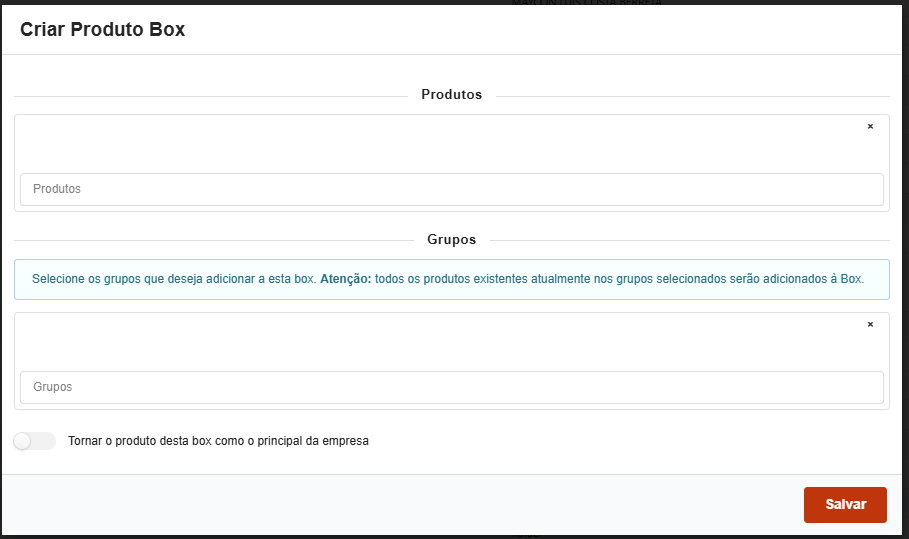Click the partially hidden text above the modal
The width and height of the screenshot is (909, 539).
pos(585,3)
